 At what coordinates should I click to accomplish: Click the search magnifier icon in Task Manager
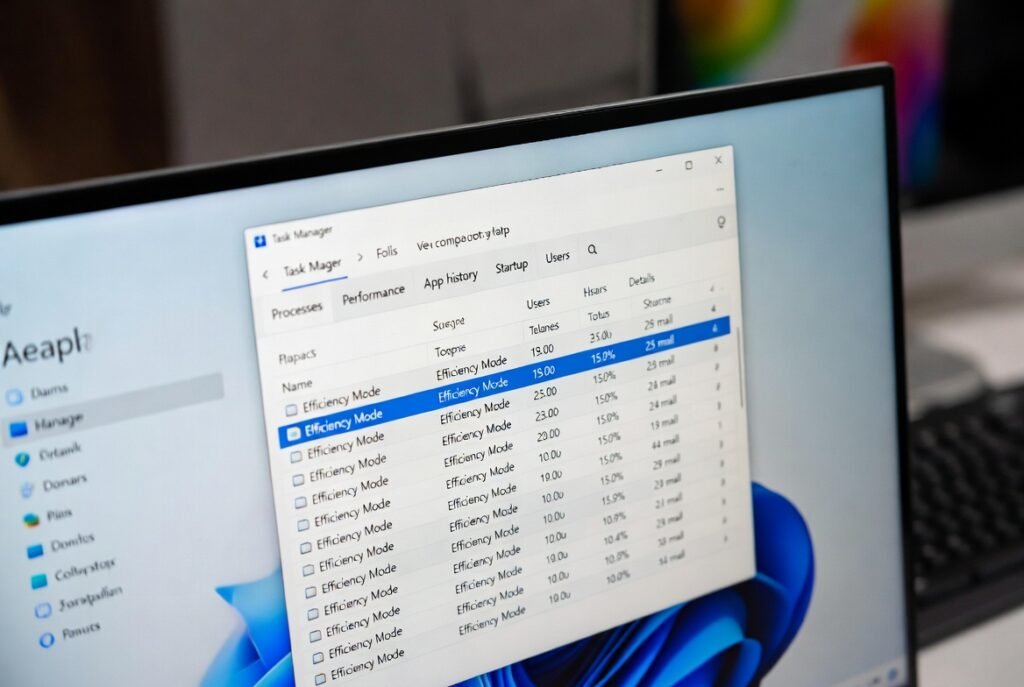[592, 250]
